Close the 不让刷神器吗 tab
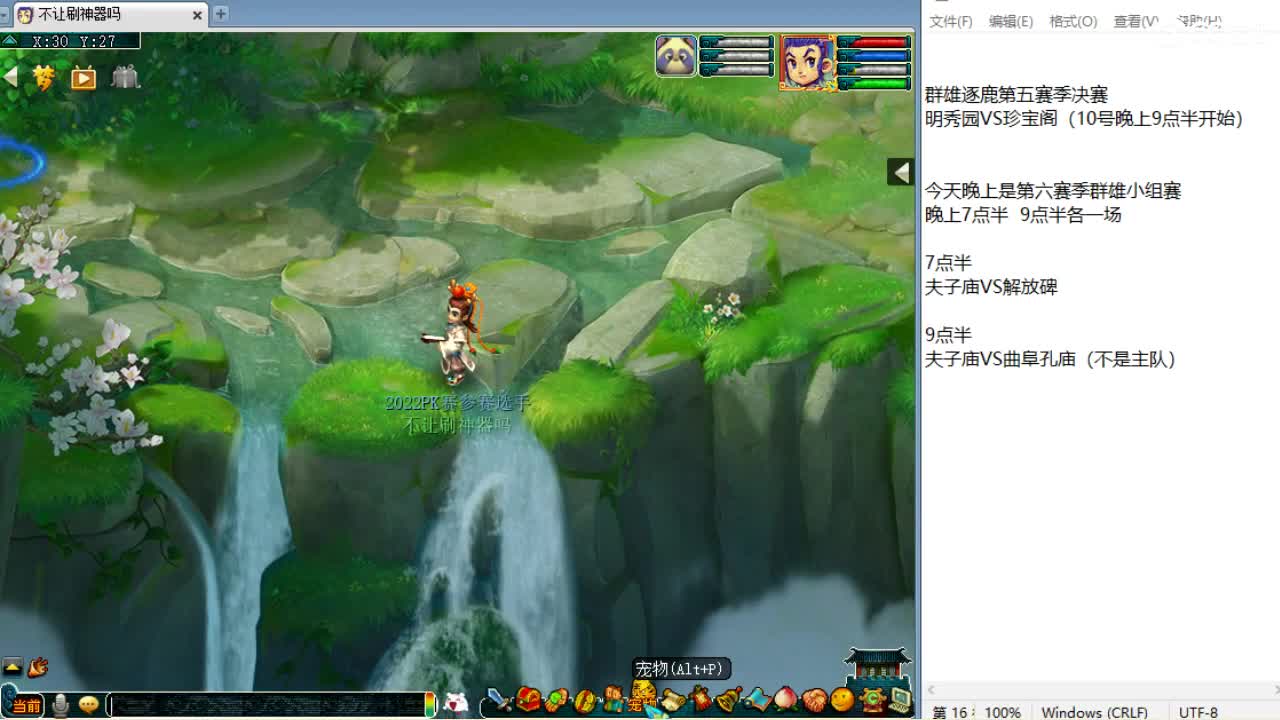Screen dimensions: 1280x720 pos(197,14)
